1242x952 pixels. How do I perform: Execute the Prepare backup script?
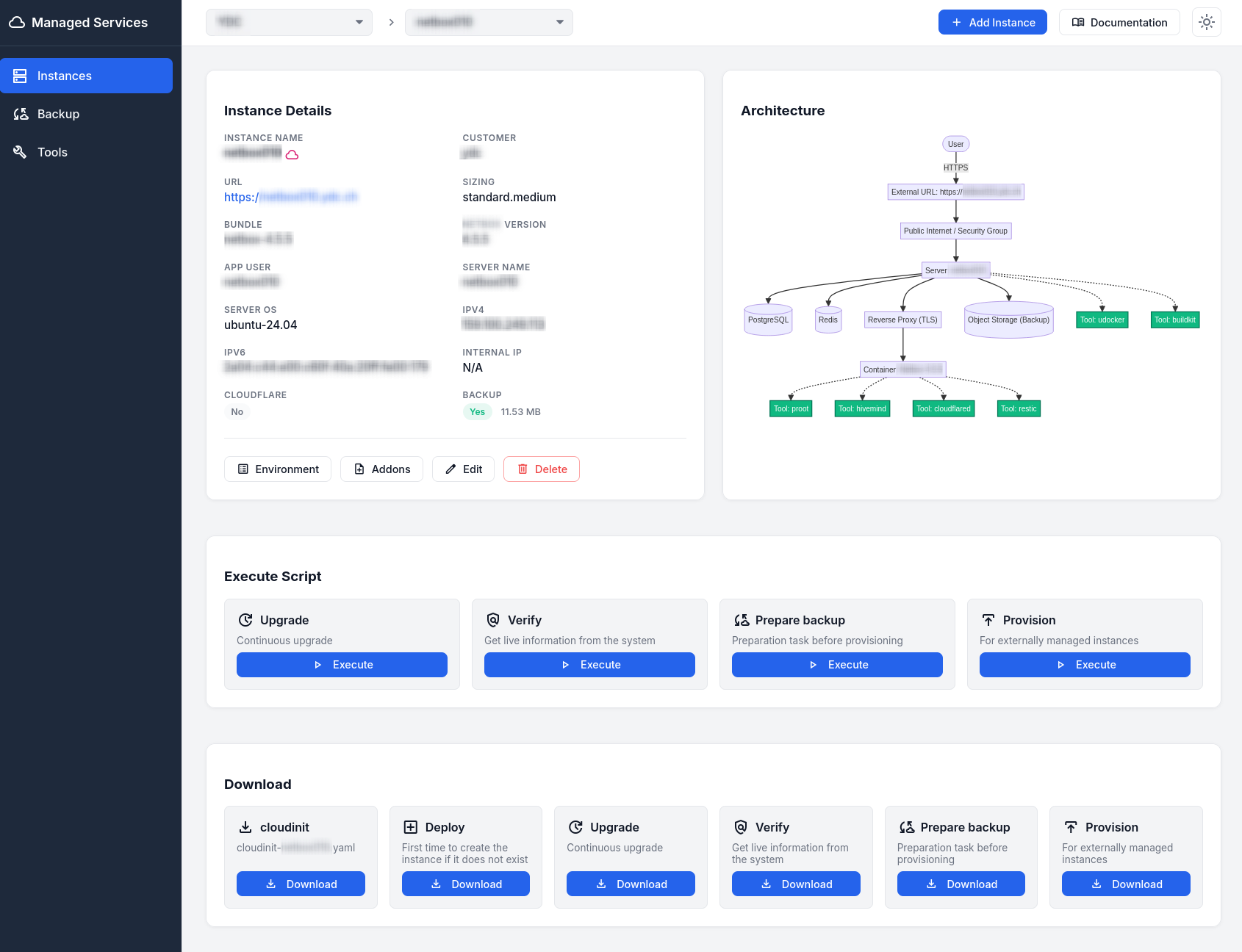pos(837,665)
